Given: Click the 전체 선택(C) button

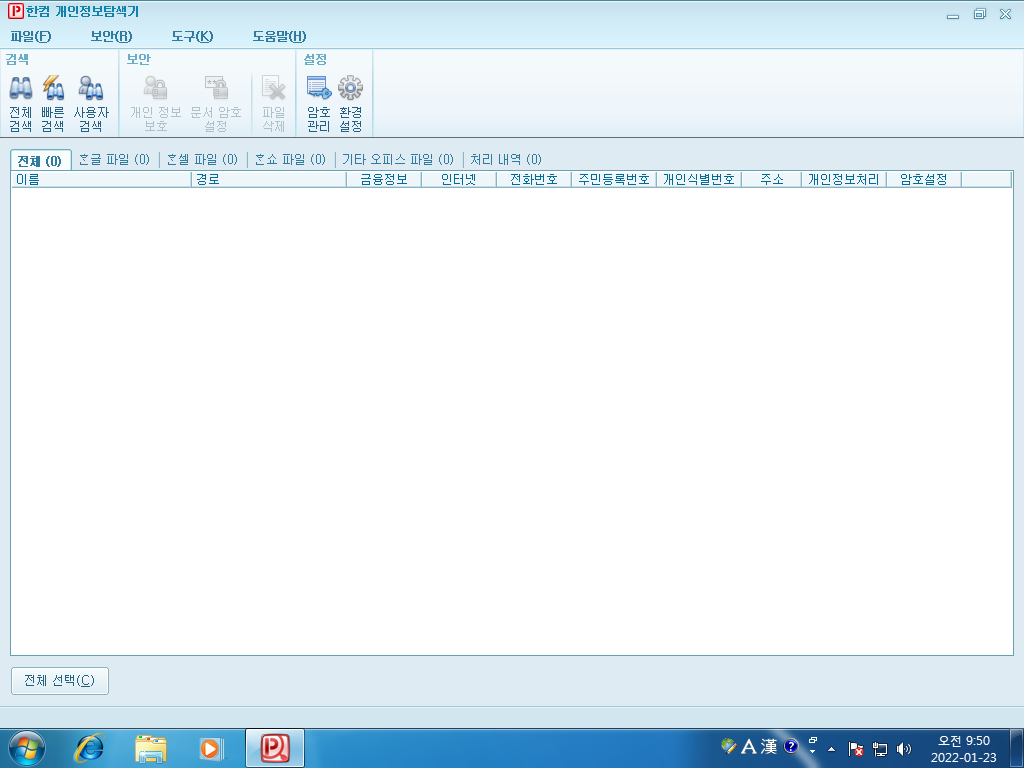Looking at the screenshot, I should pyautogui.click(x=59, y=680).
